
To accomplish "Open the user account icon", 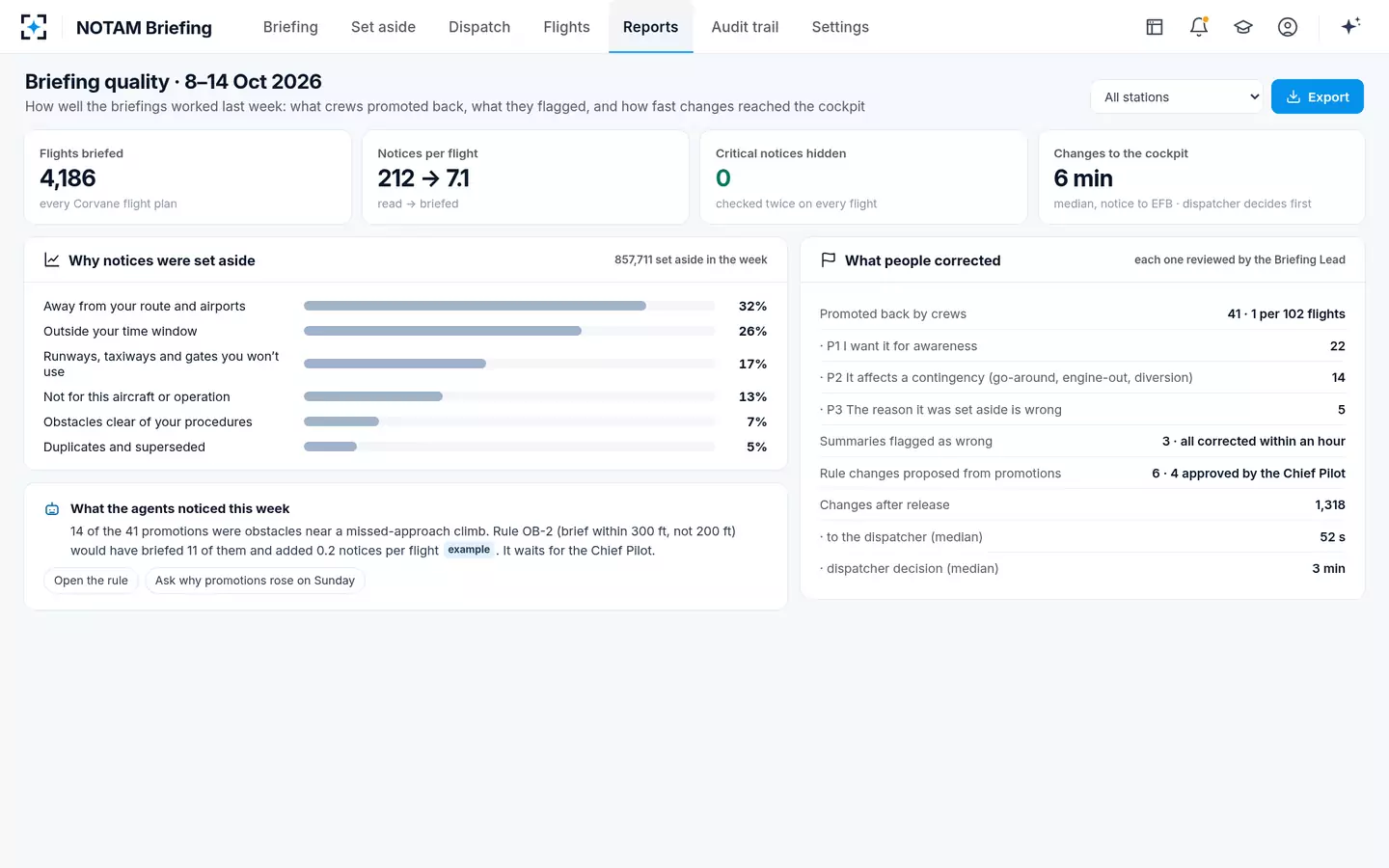I will tap(1288, 27).
